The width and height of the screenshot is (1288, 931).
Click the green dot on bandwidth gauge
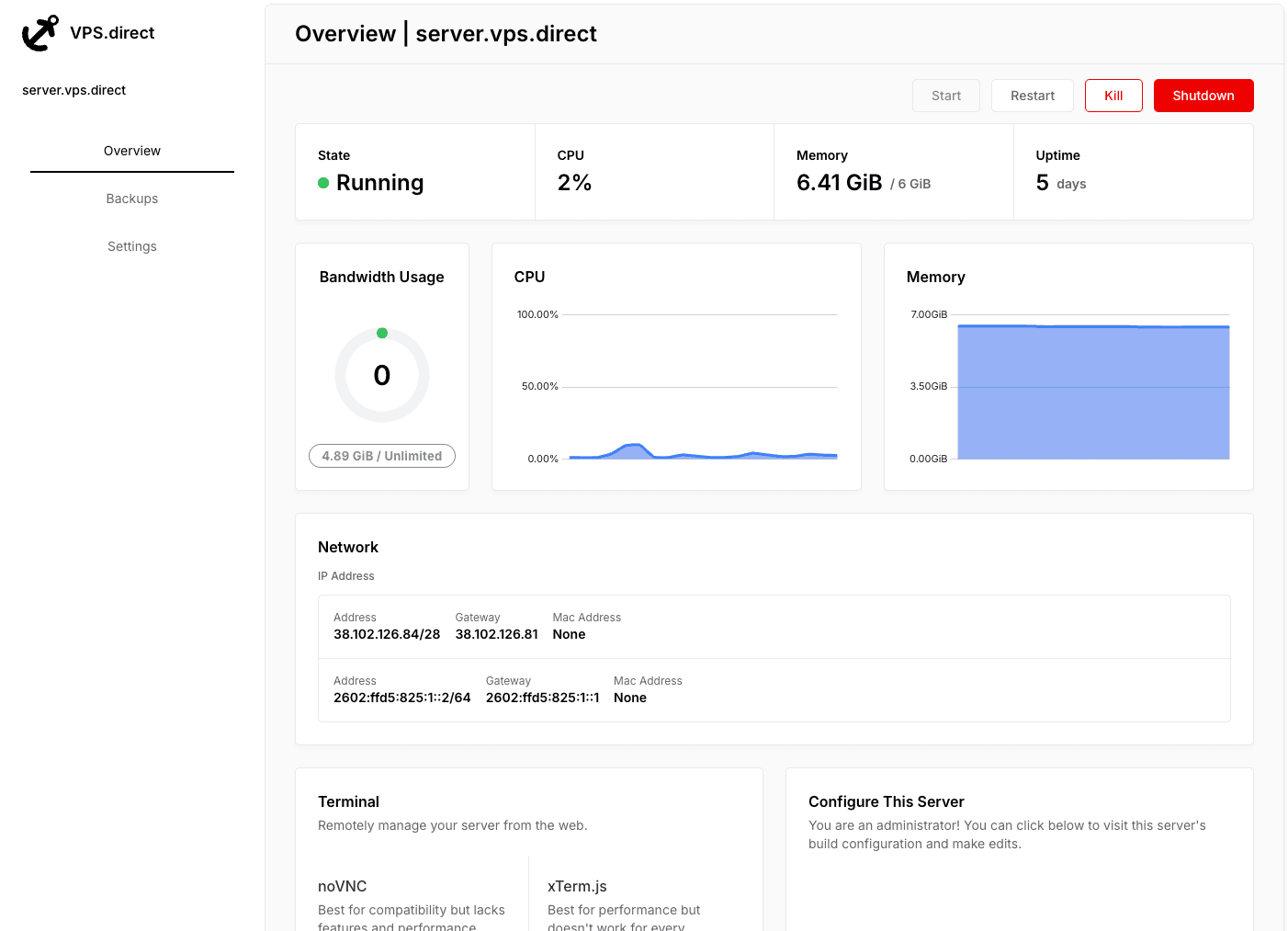click(382, 333)
